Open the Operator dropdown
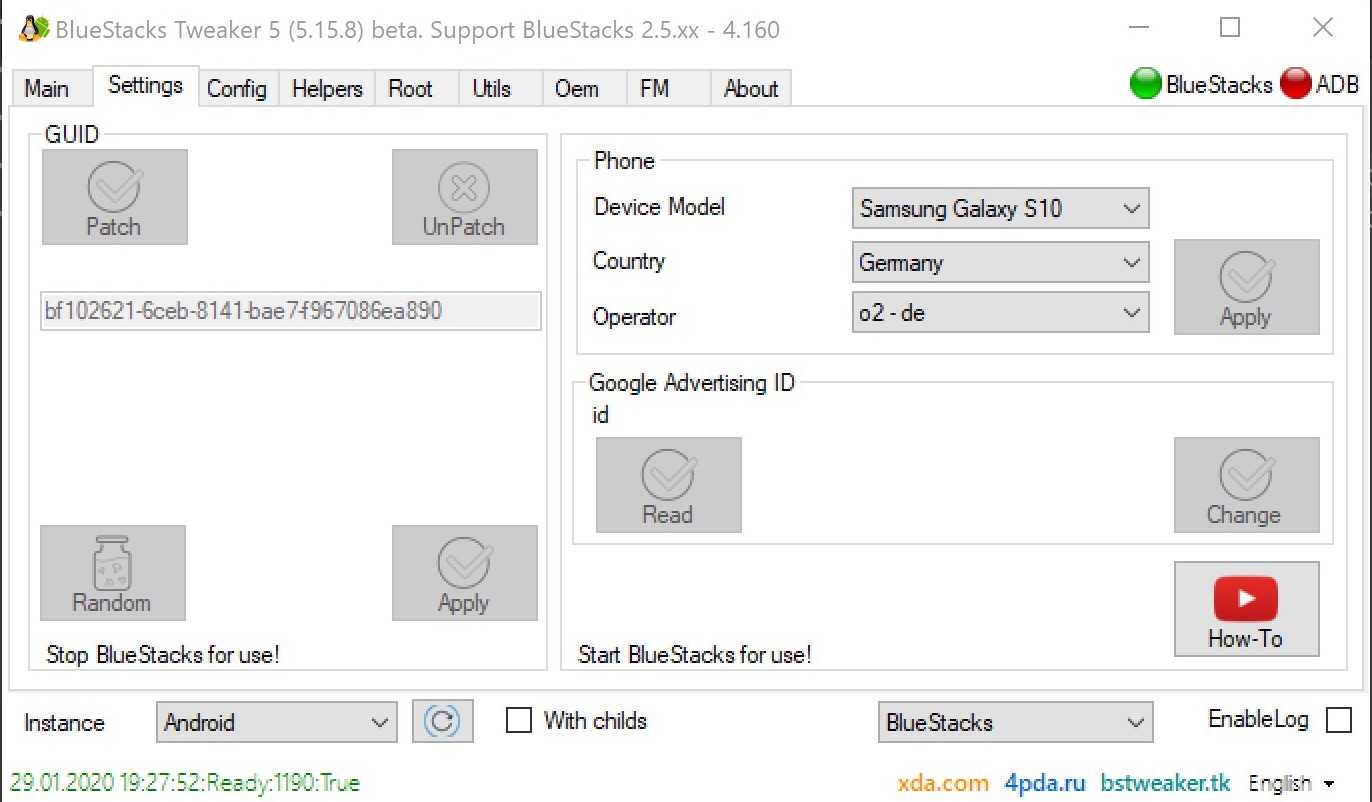Viewport: 1372px width, 802px height. pyautogui.click(x=1000, y=313)
